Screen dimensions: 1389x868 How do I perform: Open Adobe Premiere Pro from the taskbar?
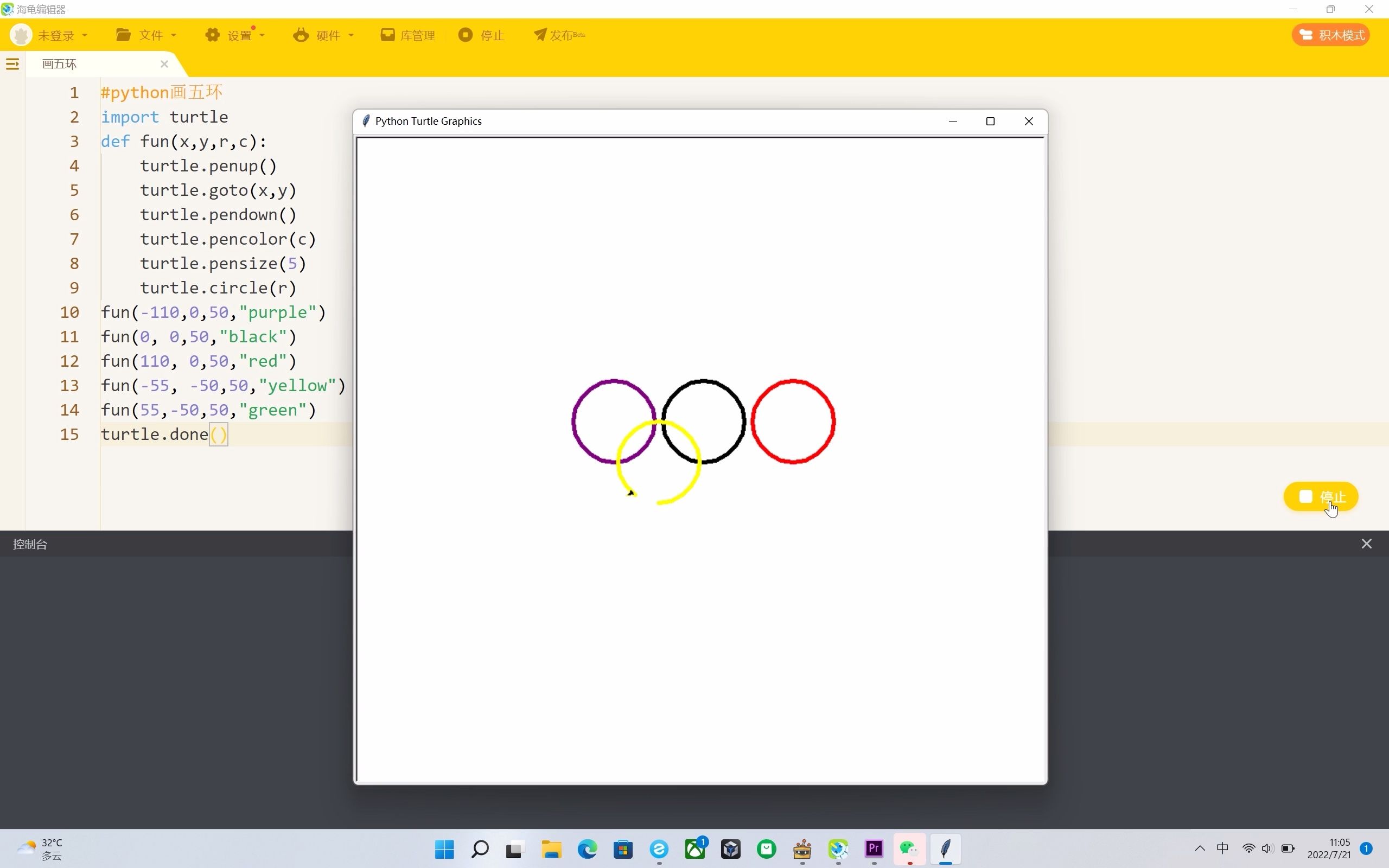(x=874, y=848)
